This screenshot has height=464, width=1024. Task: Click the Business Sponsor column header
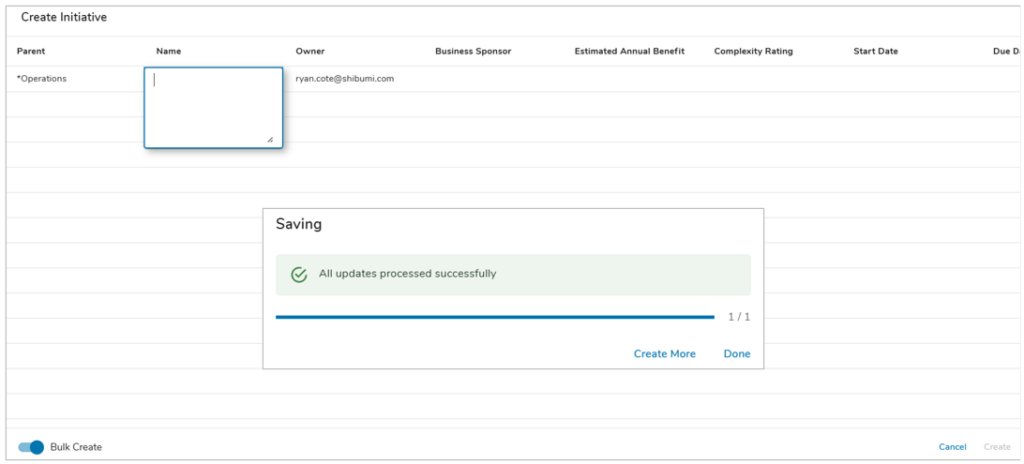click(x=473, y=51)
